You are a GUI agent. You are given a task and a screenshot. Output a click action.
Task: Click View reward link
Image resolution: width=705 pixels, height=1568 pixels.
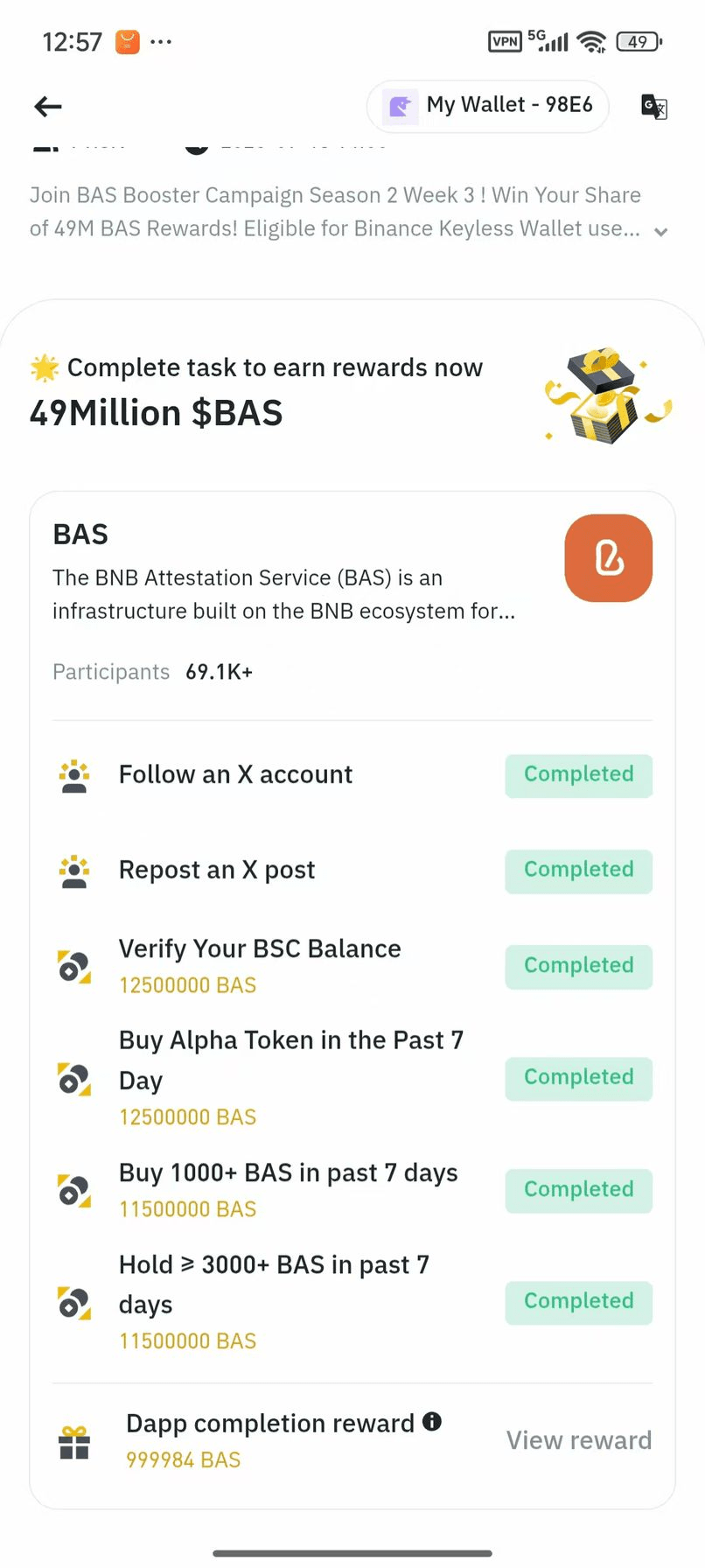(x=579, y=1440)
